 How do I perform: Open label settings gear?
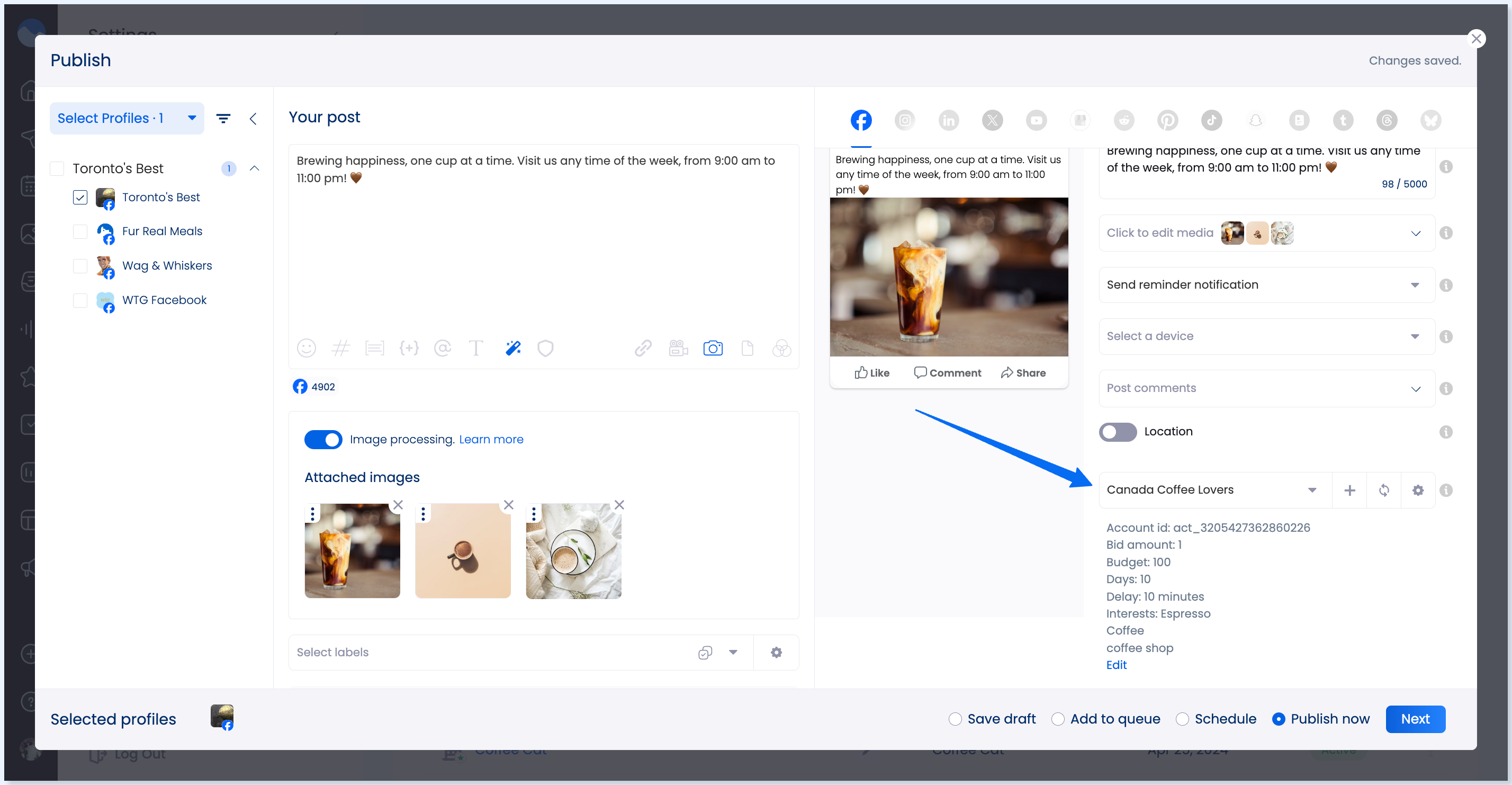(x=776, y=652)
